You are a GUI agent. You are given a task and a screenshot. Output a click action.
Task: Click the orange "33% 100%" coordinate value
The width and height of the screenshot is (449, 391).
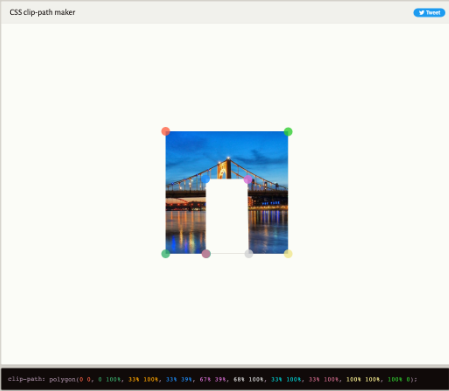tap(143, 379)
